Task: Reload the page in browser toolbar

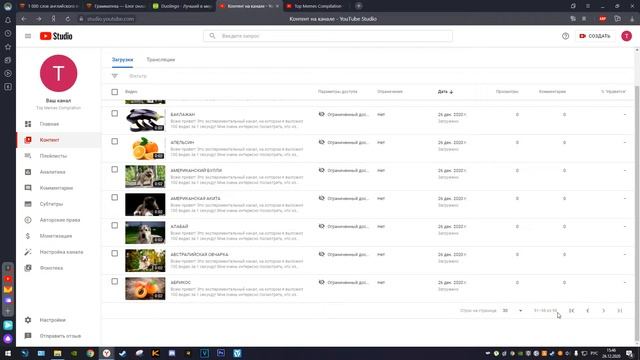Action: click(68, 19)
